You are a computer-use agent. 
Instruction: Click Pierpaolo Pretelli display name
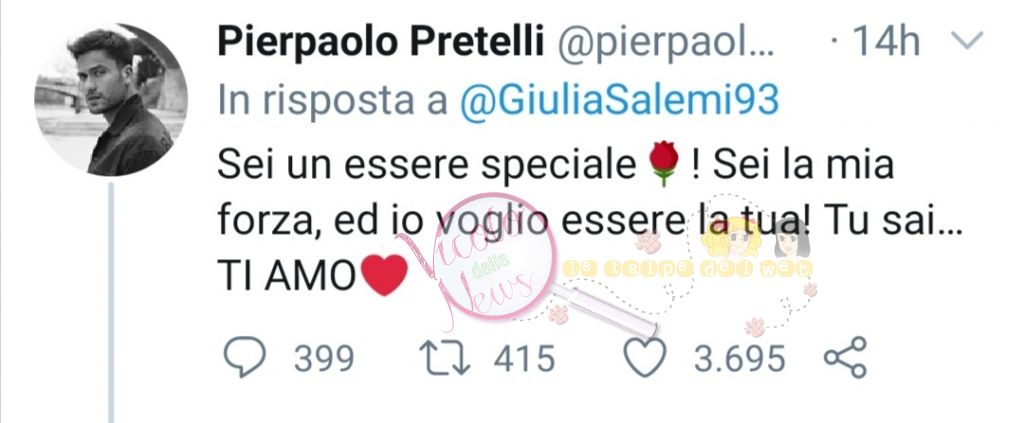381,42
